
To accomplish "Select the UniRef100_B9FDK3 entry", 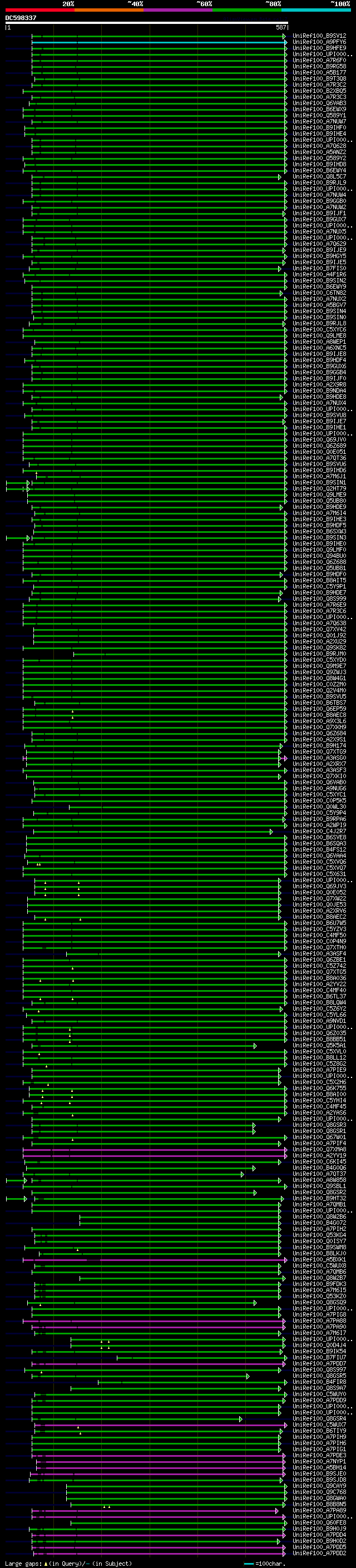I will (319, 1284).
